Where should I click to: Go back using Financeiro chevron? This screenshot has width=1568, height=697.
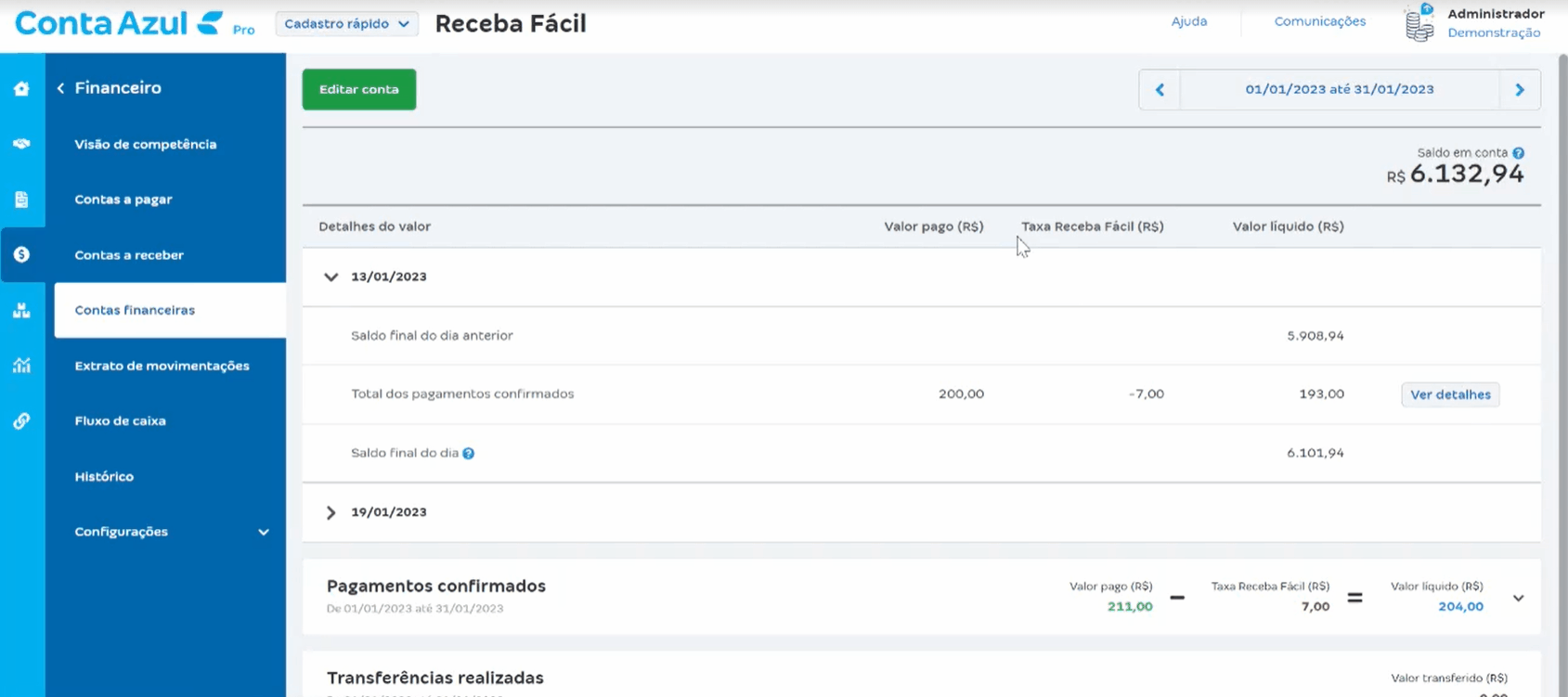point(60,88)
